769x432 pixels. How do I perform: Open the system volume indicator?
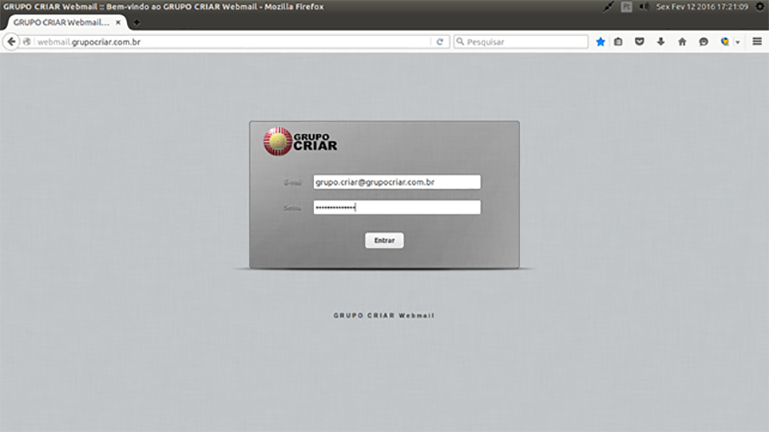click(x=644, y=7)
